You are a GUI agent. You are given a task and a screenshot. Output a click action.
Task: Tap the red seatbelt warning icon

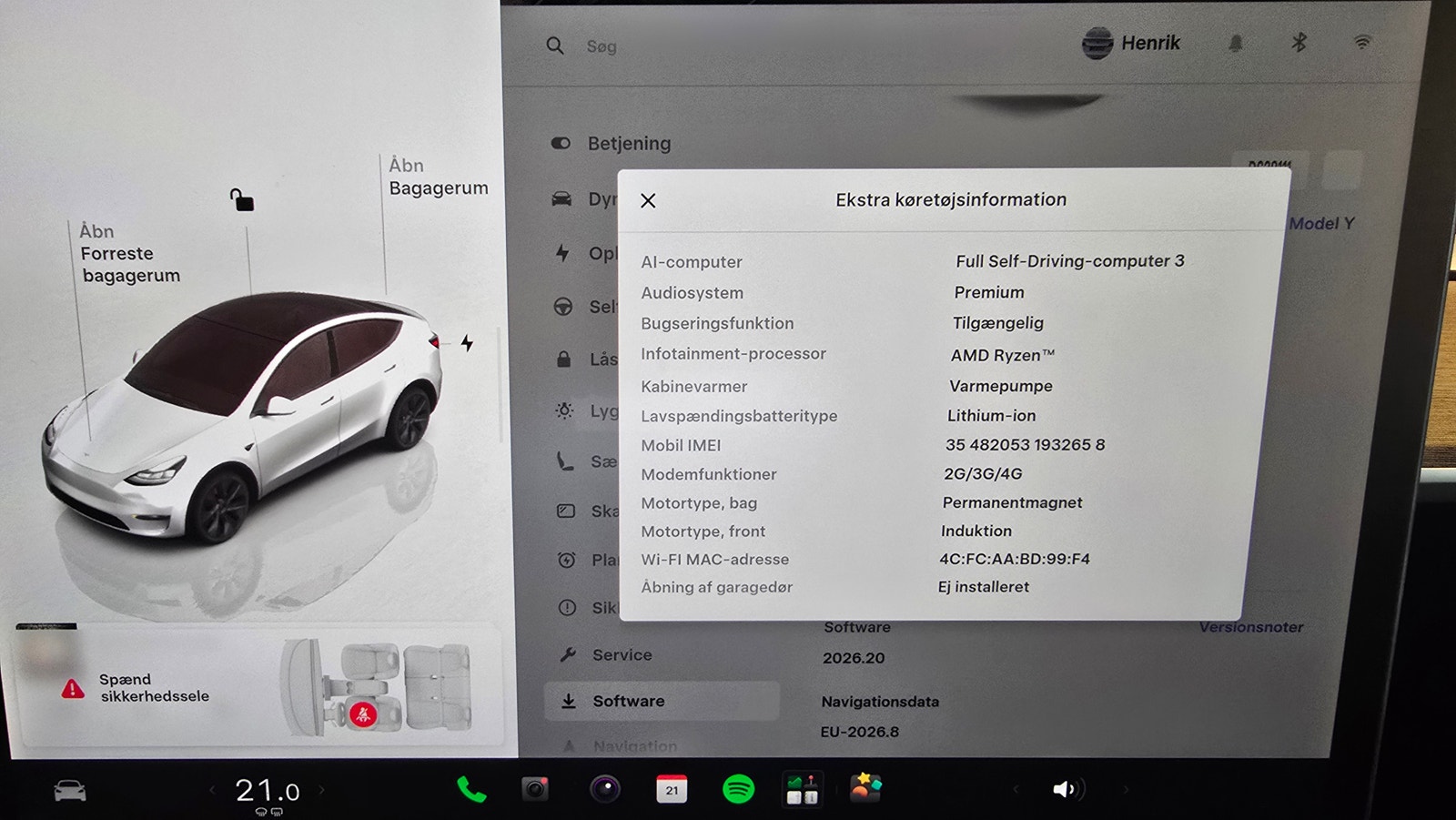click(363, 714)
